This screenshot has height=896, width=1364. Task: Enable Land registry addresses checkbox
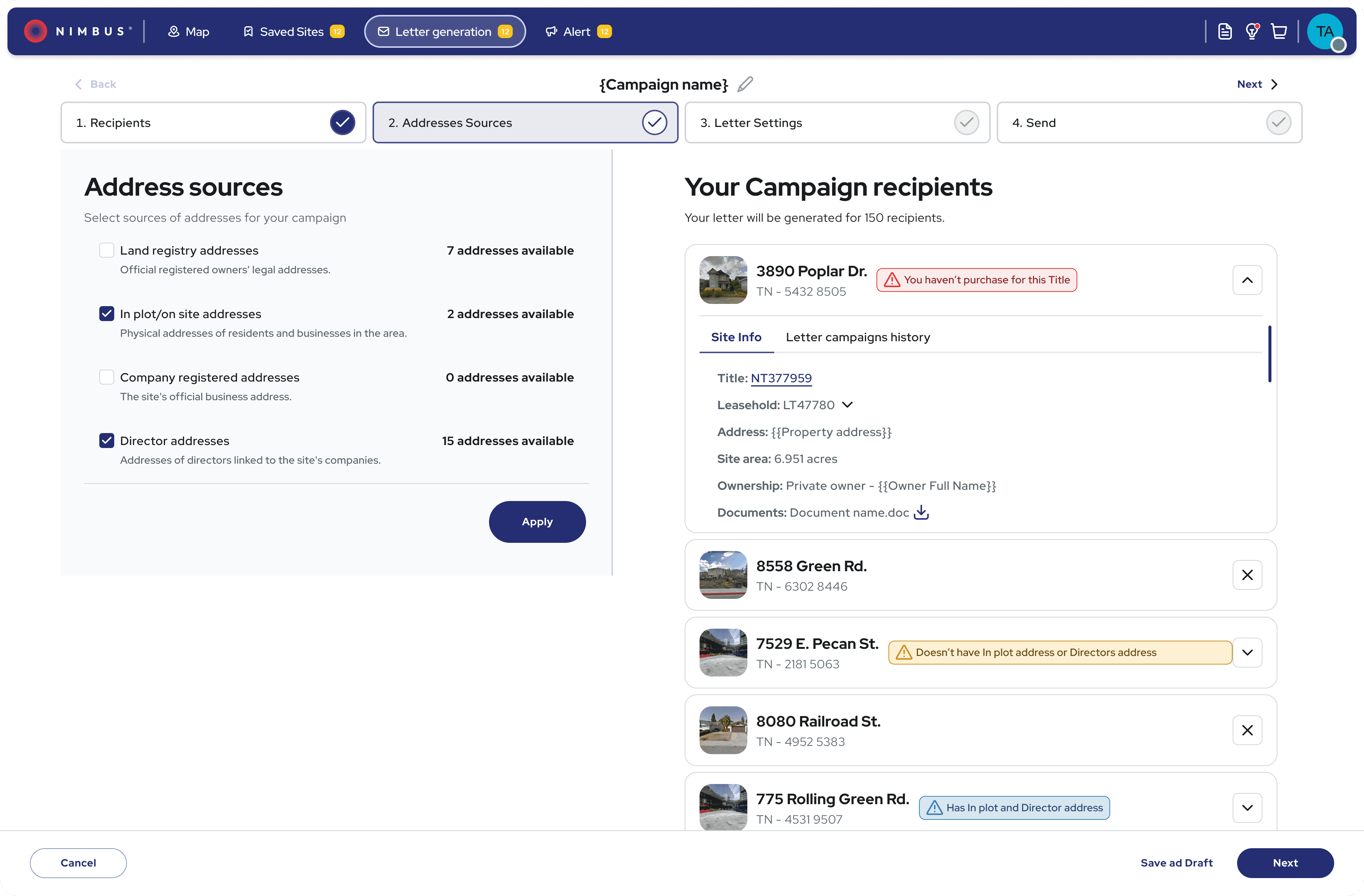pos(107,250)
